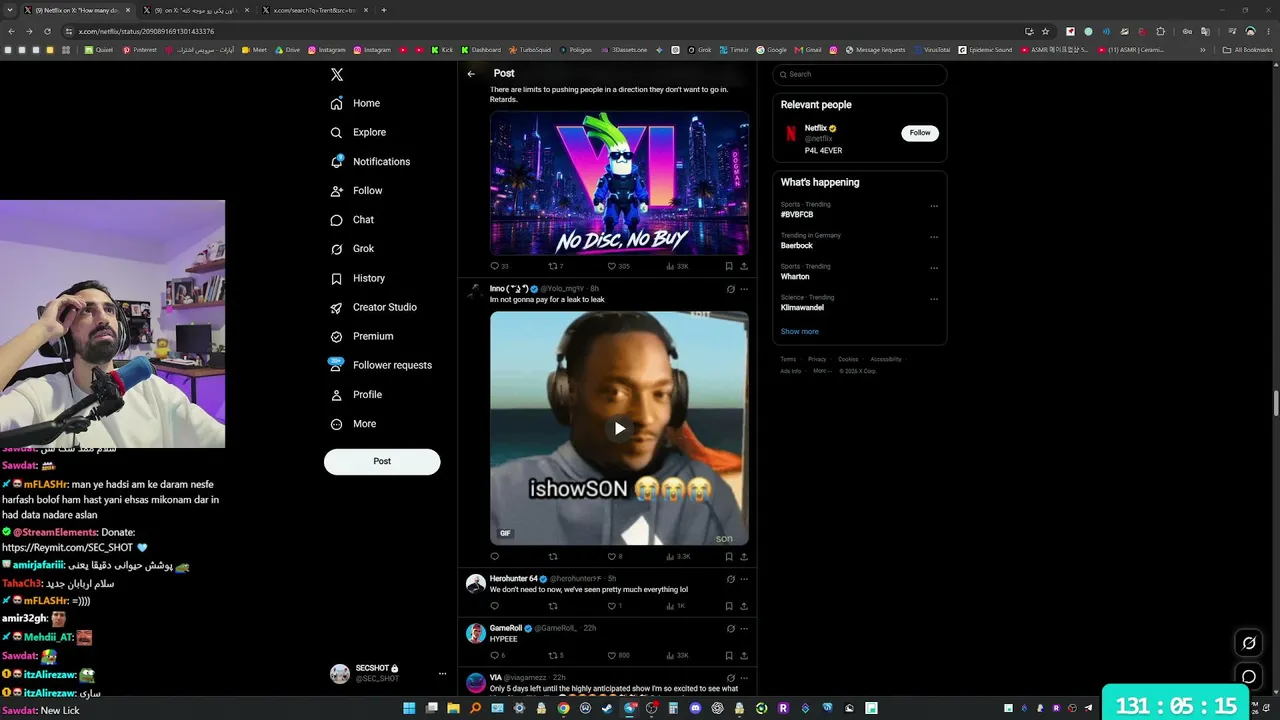1280x720 pixels.
Task: Bookmark the Inno GIF post
Action: pos(729,556)
